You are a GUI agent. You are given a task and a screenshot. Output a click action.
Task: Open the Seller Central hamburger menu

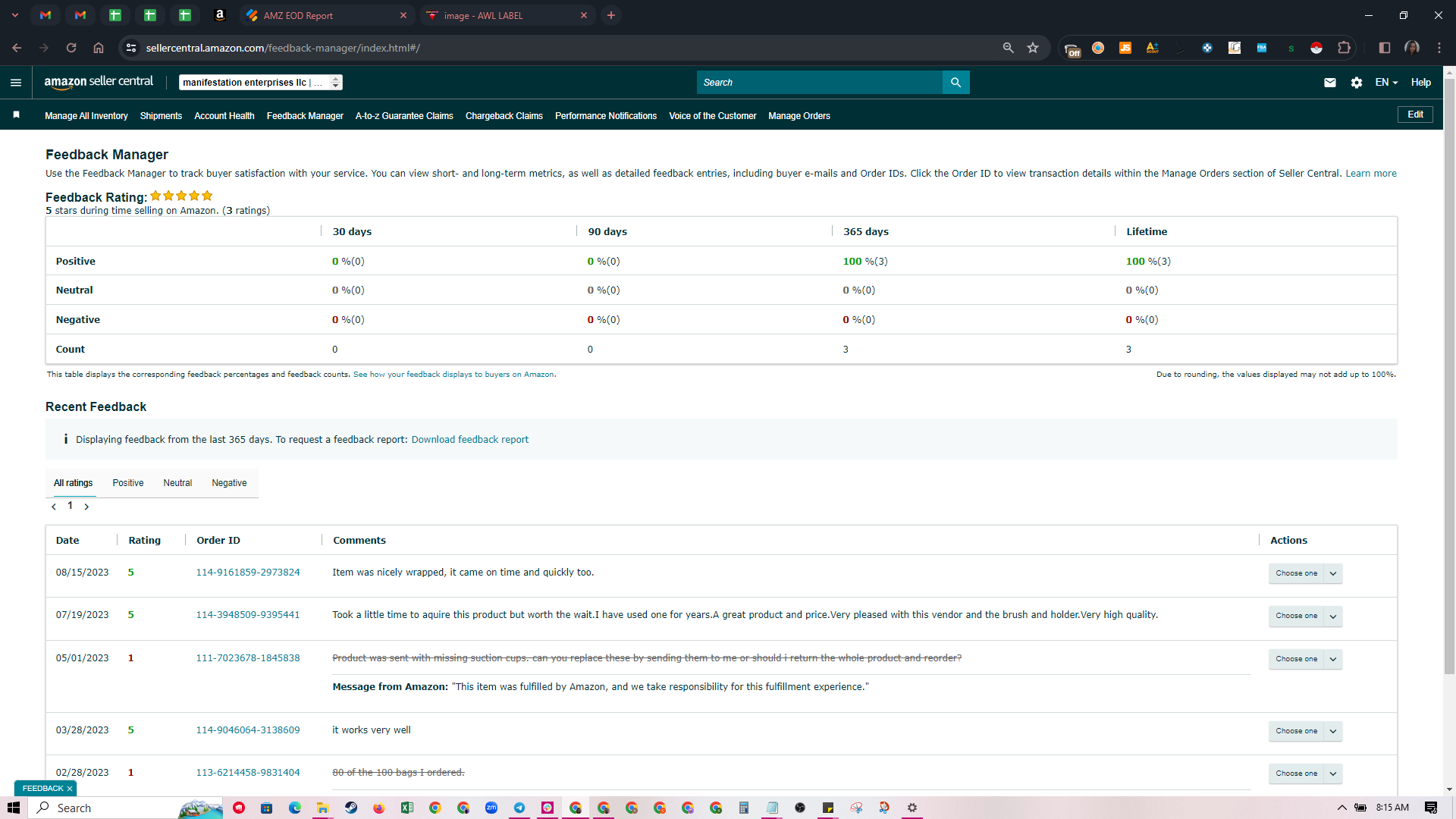coord(16,83)
